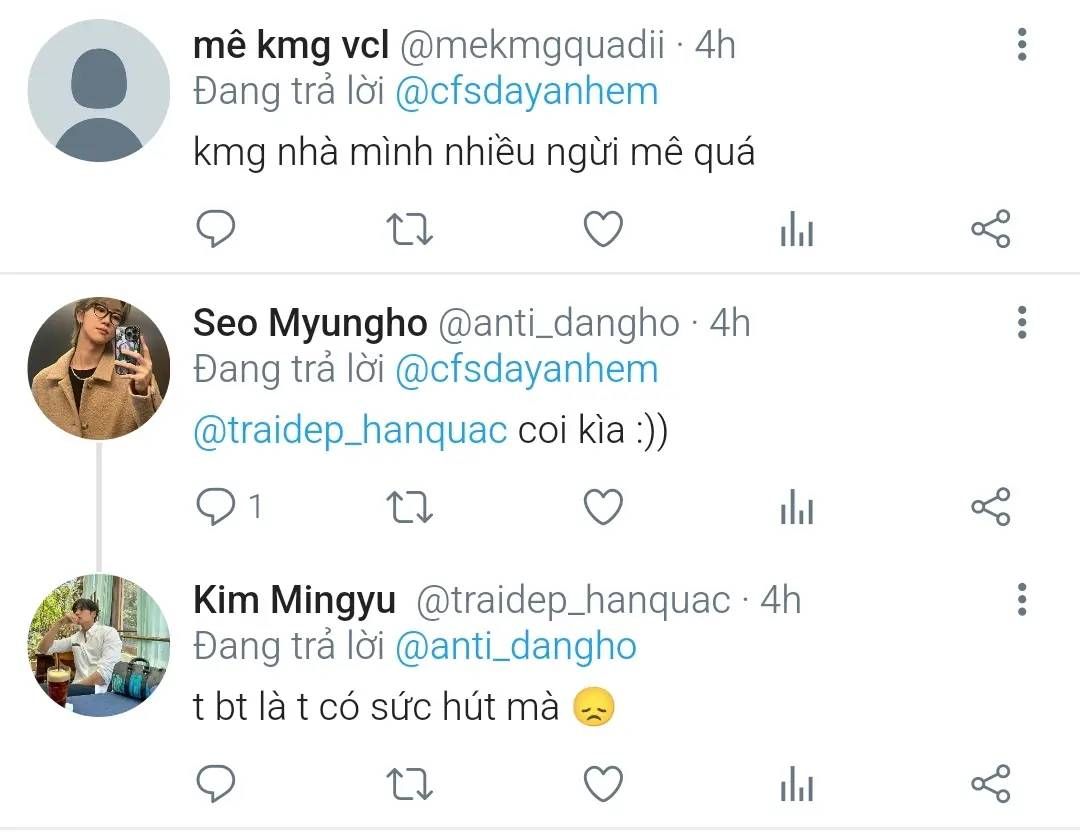The image size is (1080, 832).
Task: Open @anti_dangho link in Kim Mingyu's reply
Action: (x=516, y=647)
